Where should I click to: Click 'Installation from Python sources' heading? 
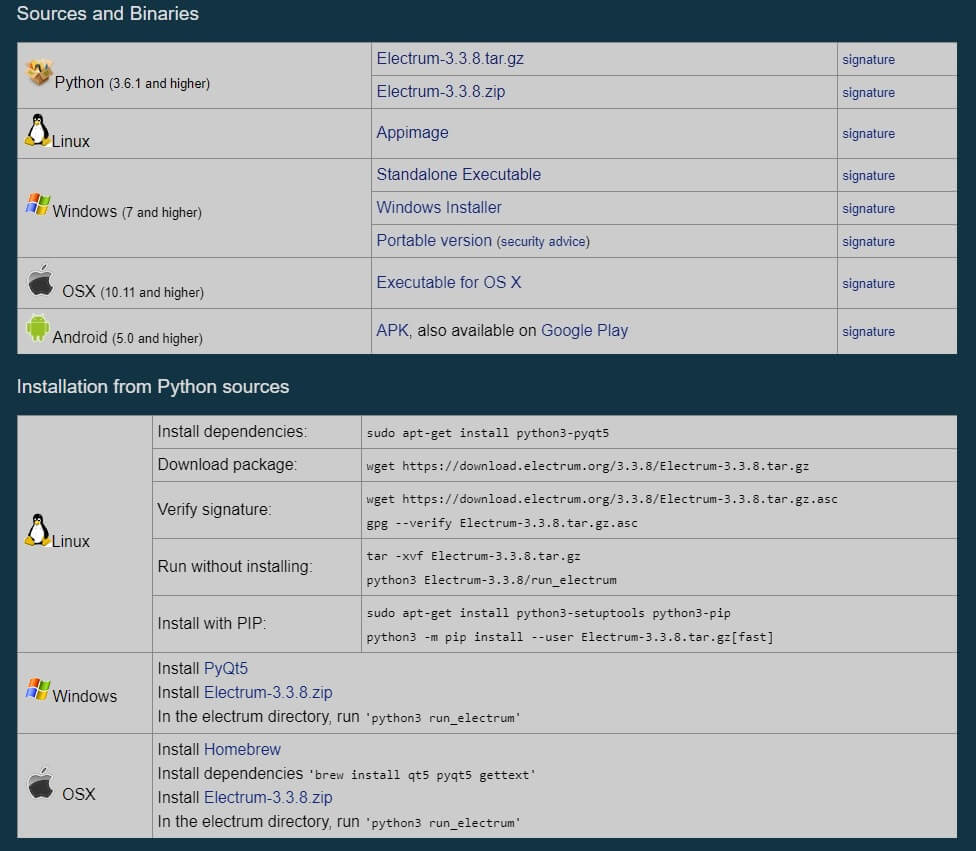click(x=153, y=387)
